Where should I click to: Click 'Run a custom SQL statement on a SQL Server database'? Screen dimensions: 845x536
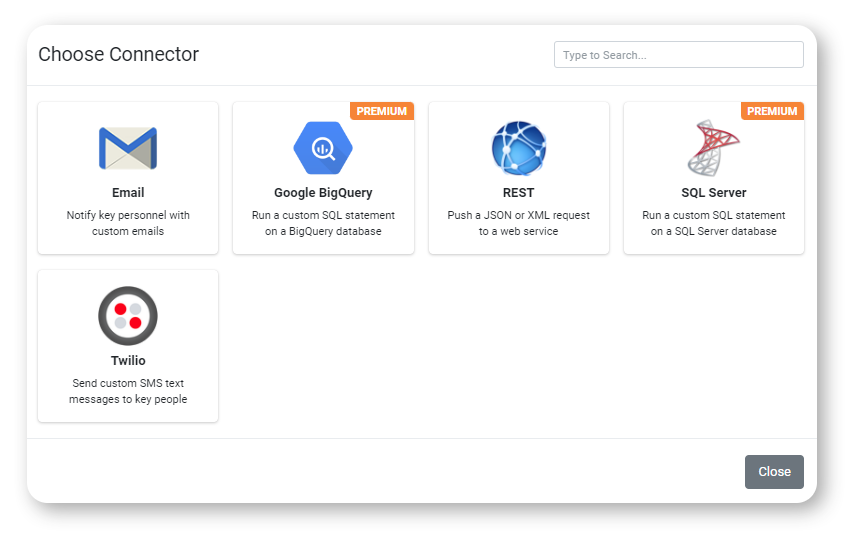714,223
